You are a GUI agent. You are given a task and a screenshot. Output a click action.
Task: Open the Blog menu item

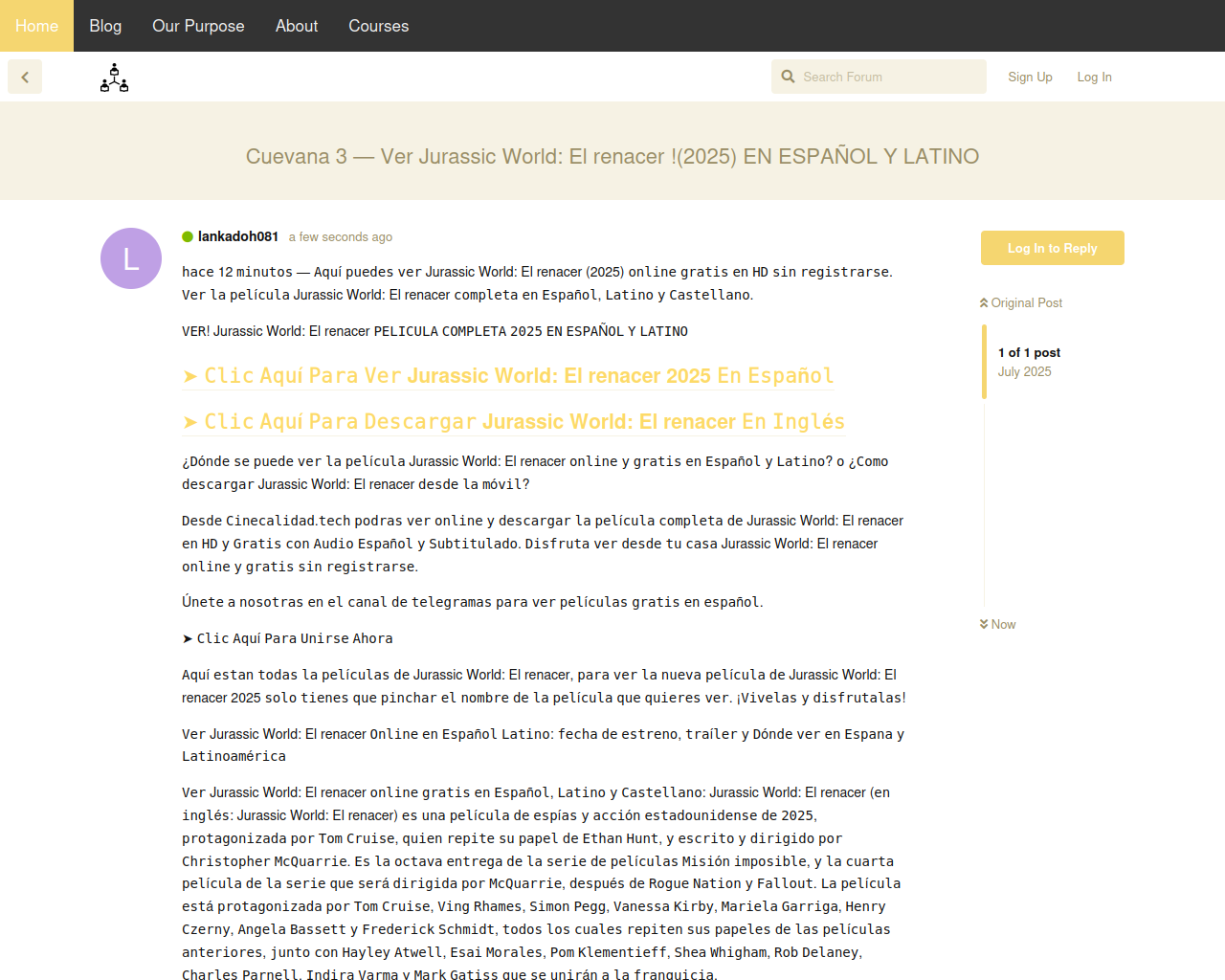(x=105, y=26)
